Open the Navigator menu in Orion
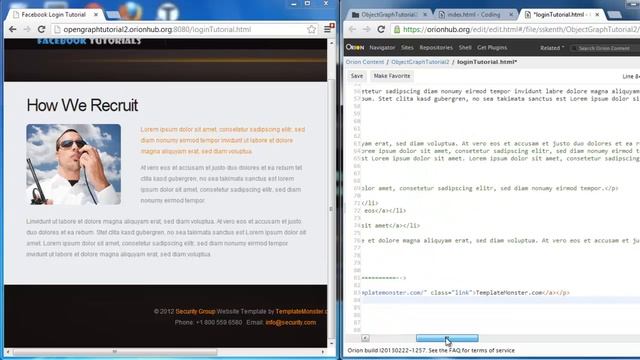The height and width of the screenshot is (360, 640). [x=382, y=48]
